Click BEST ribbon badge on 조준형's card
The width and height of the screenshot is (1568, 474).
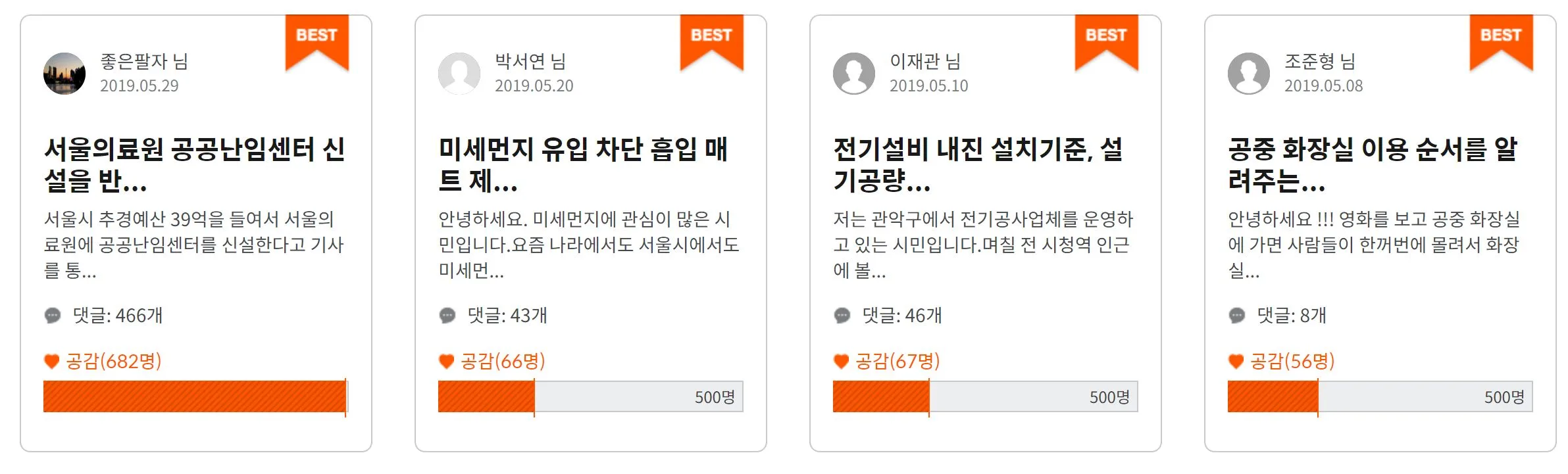tap(1501, 39)
